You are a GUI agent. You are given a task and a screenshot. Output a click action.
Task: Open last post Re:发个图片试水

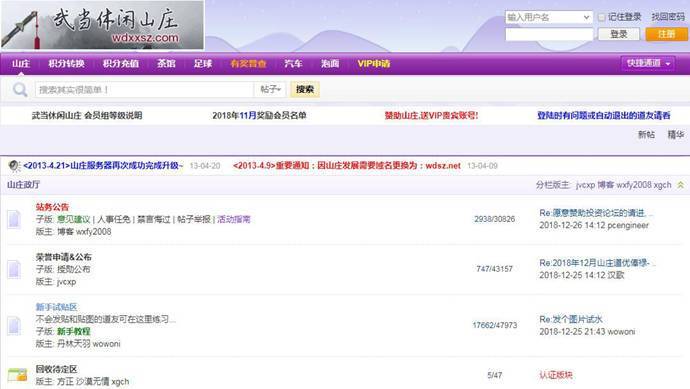(x=571, y=319)
